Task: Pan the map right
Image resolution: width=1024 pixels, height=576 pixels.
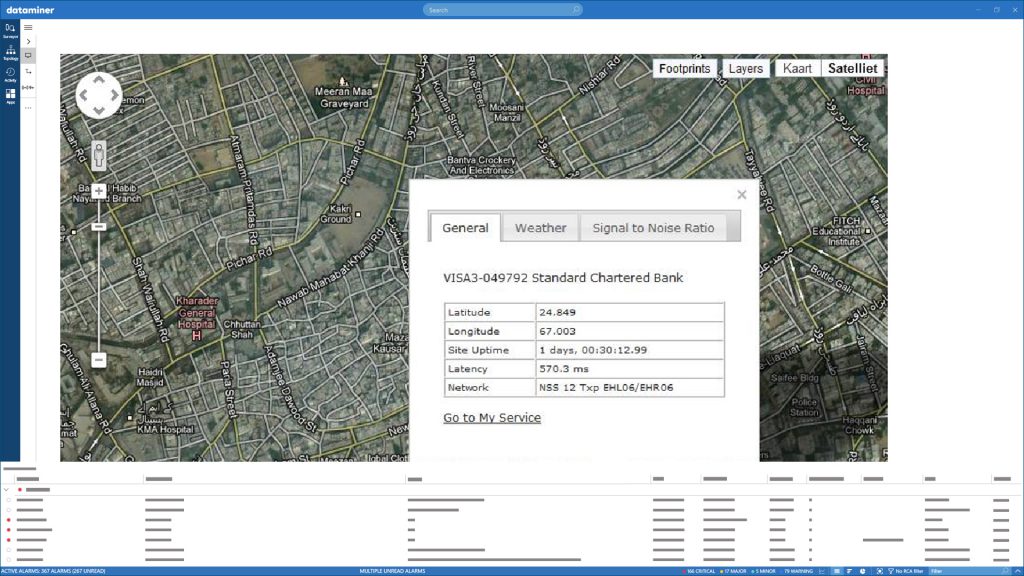Action: 114,95
